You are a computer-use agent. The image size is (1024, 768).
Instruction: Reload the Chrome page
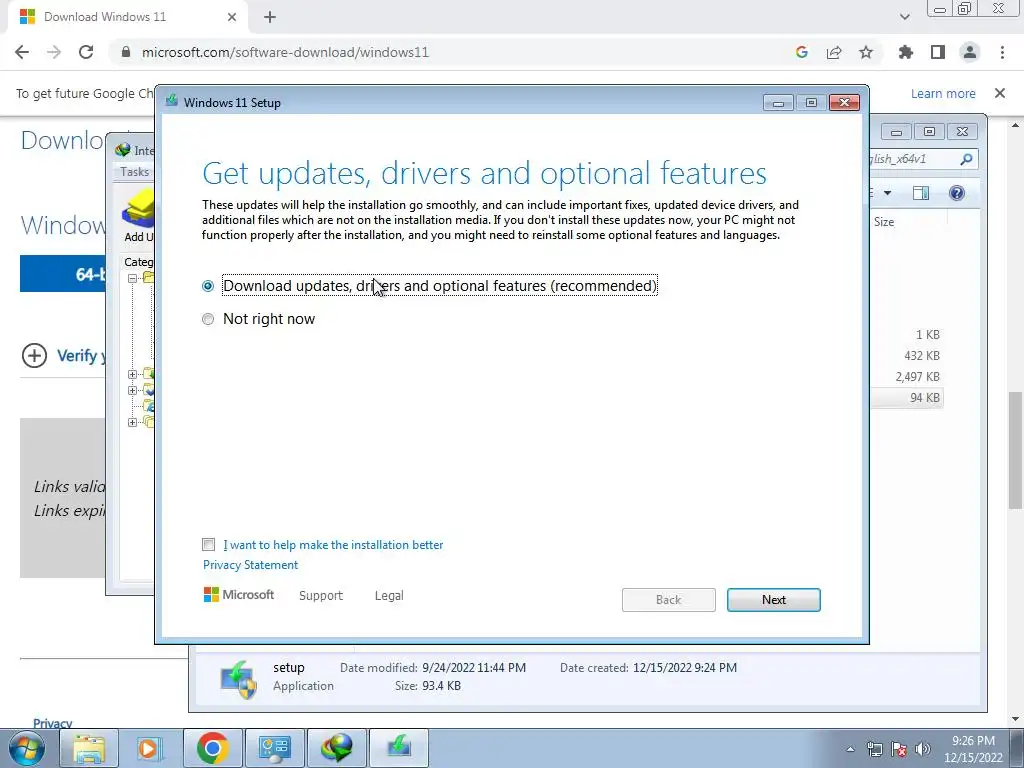coord(86,52)
